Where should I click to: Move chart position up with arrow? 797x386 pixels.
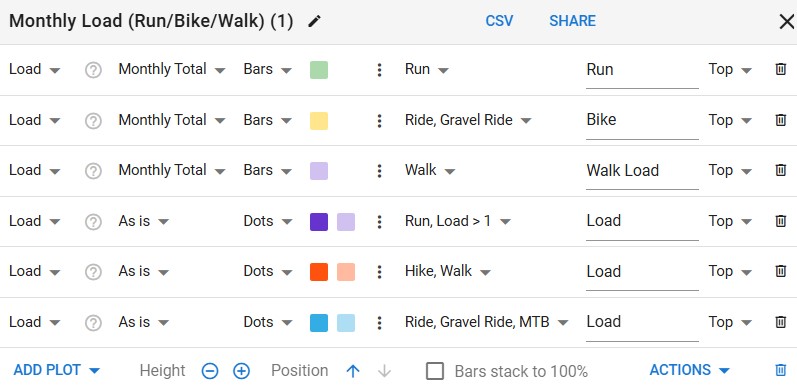click(353, 371)
